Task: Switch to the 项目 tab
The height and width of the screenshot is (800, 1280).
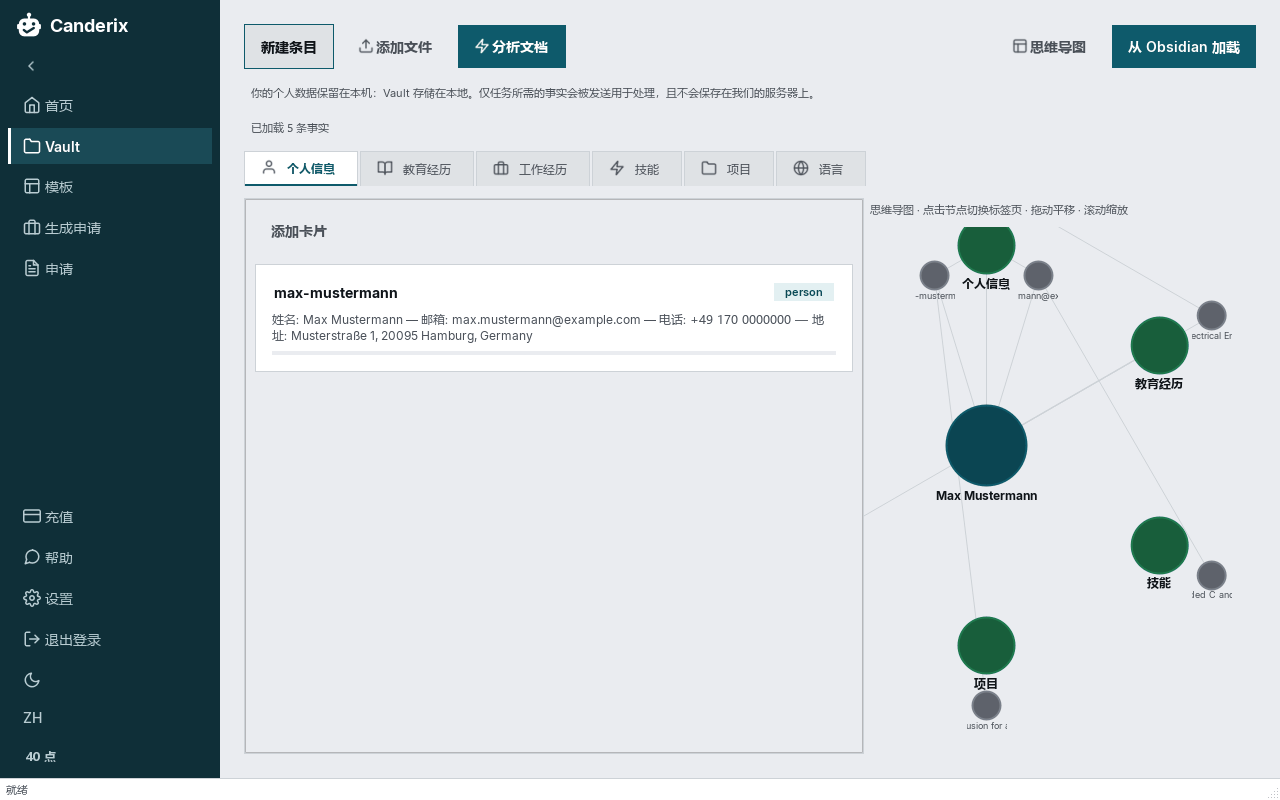Action: (x=729, y=169)
